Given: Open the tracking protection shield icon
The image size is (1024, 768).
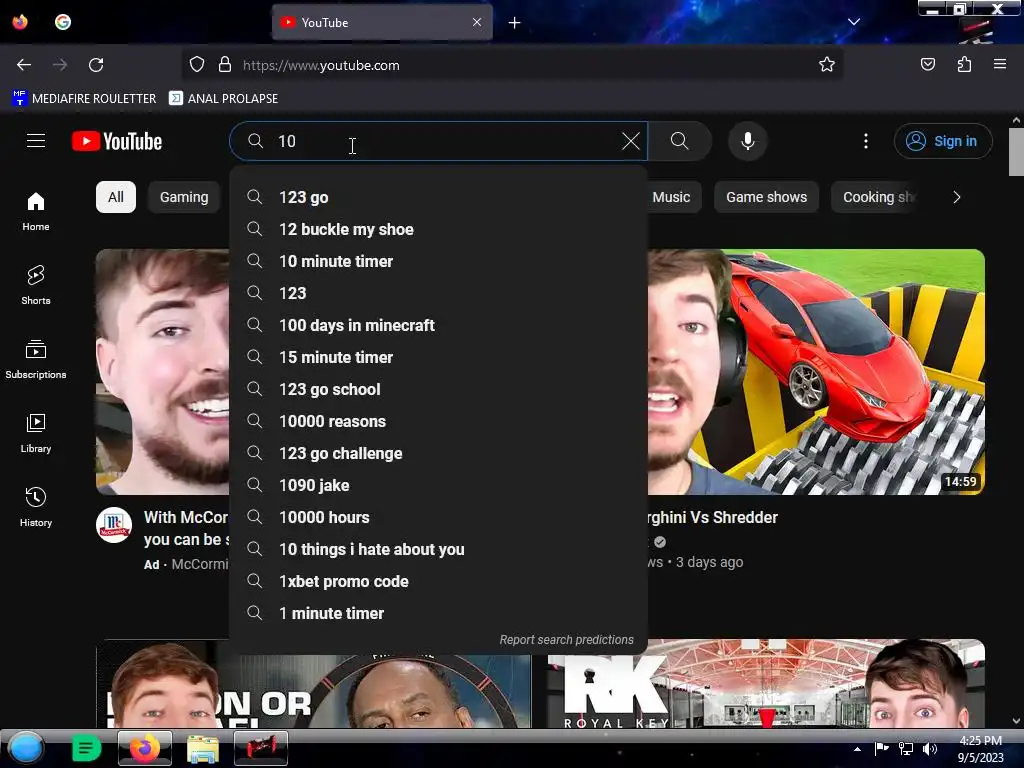Looking at the screenshot, I should tap(197, 65).
